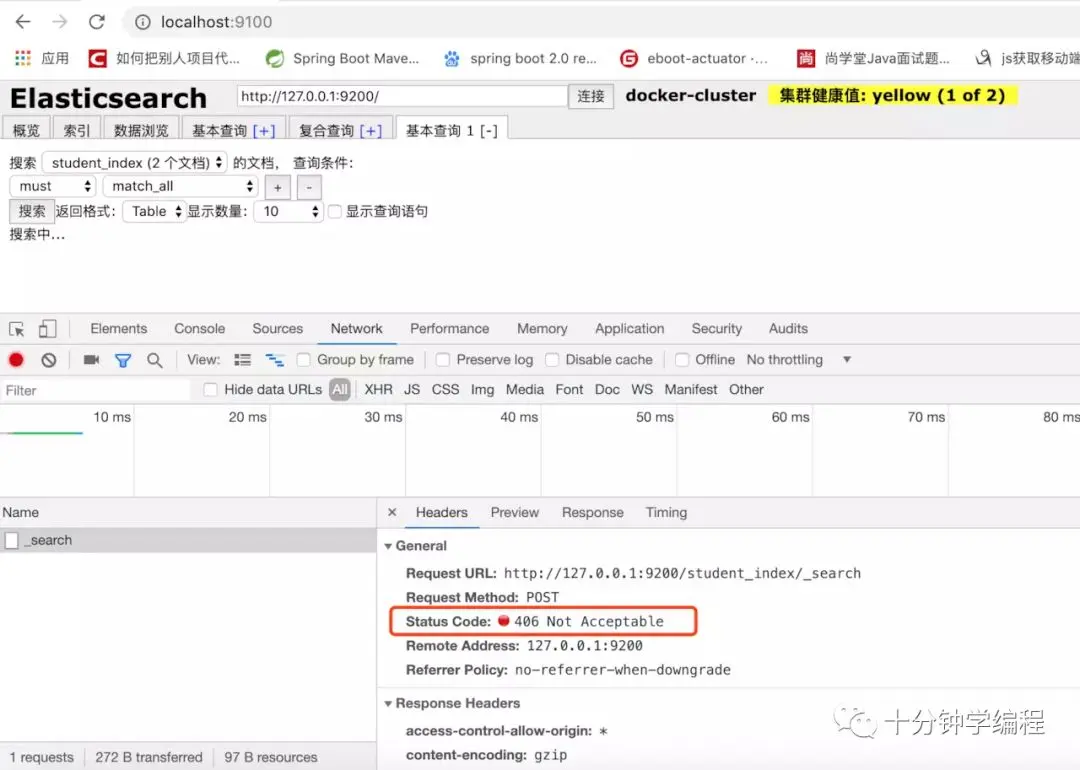Switch to DevTools Console tab
Viewport: 1080px width, 770px height.
coord(200,329)
